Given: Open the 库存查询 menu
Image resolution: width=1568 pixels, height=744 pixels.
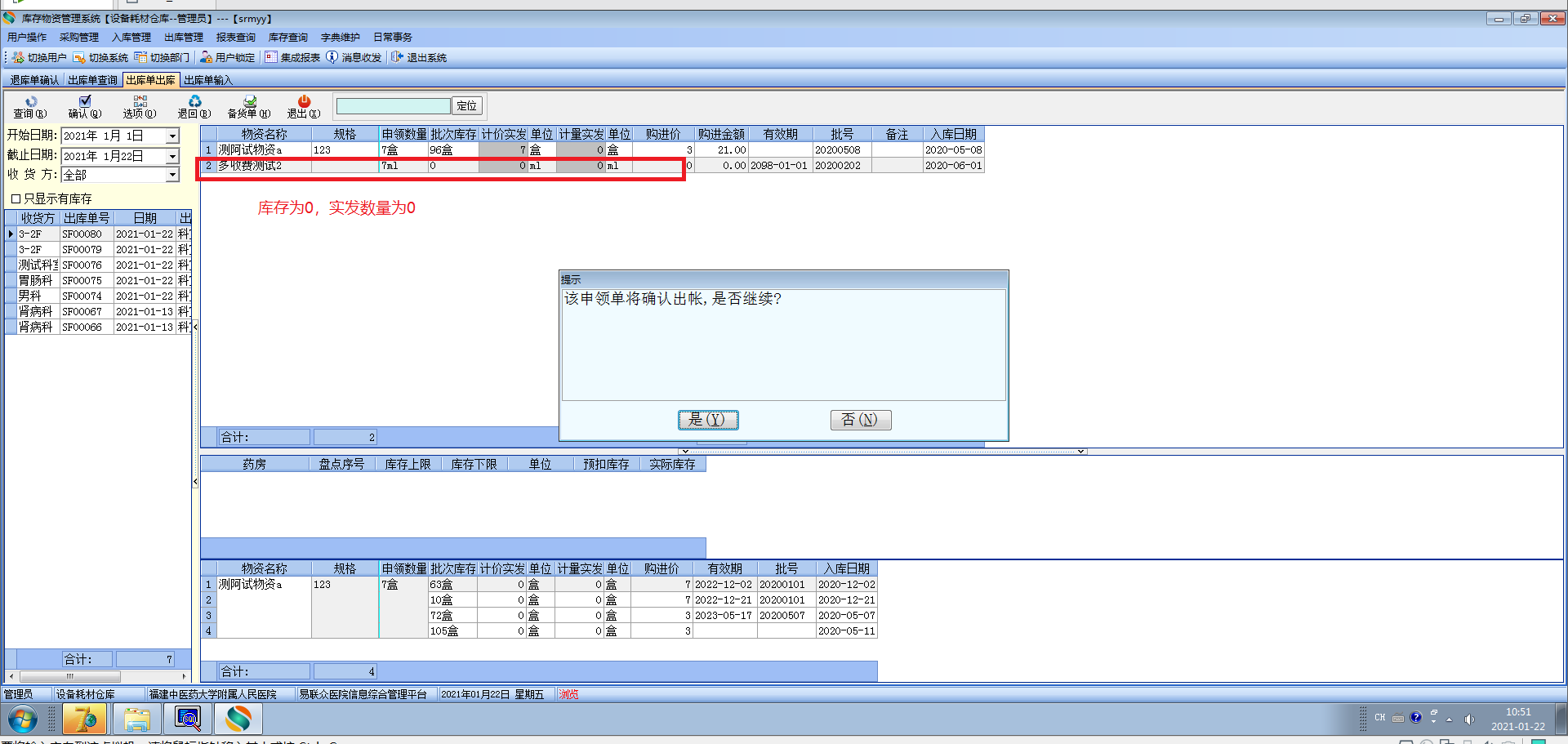Looking at the screenshot, I should tap(288, 38).
